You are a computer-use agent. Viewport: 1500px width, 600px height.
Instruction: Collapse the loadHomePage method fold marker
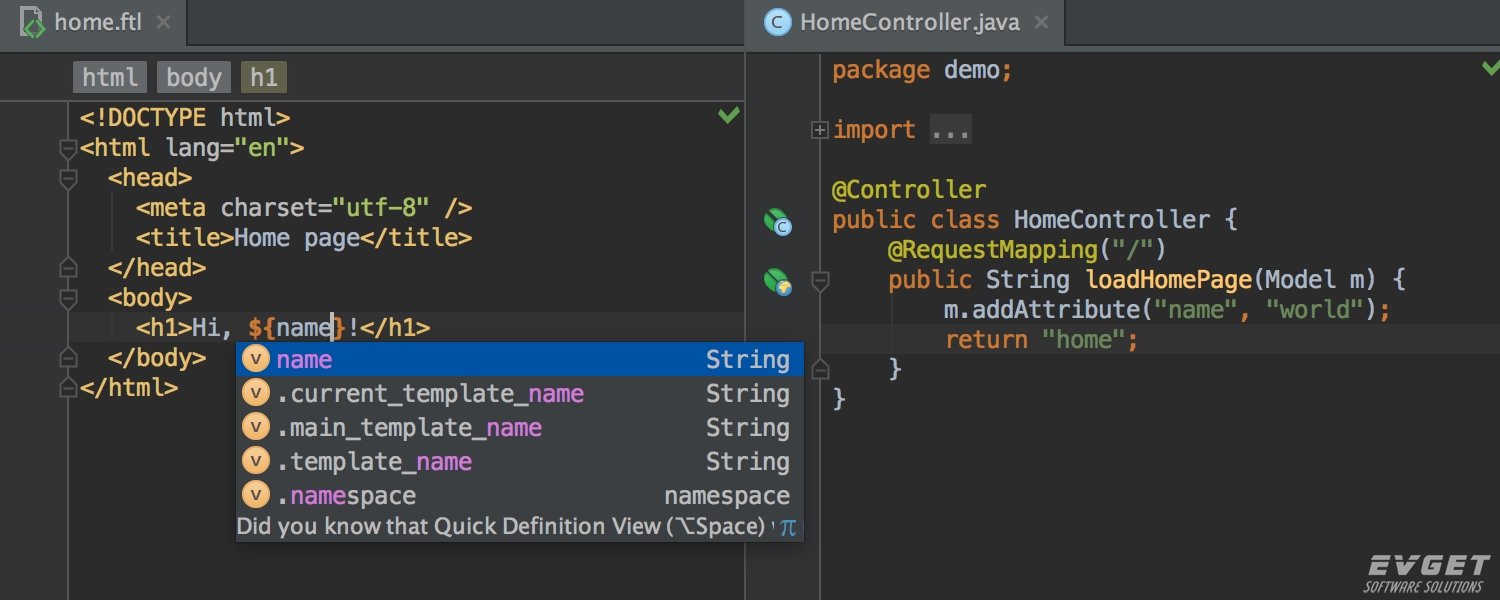[x=820, y=281]
